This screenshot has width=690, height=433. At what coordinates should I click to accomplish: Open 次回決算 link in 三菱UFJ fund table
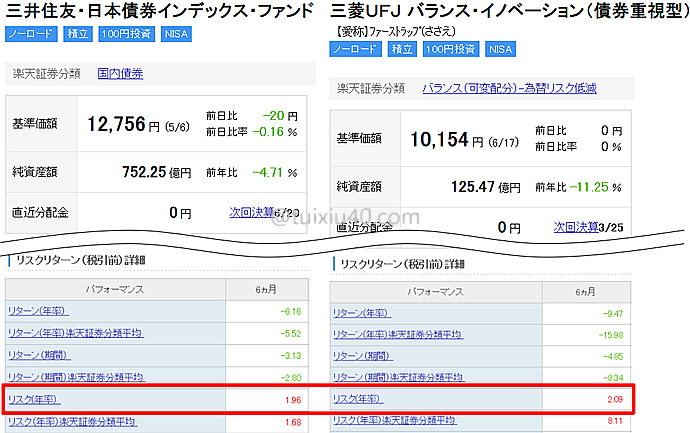pyautogui.click(x=576, y=227)
